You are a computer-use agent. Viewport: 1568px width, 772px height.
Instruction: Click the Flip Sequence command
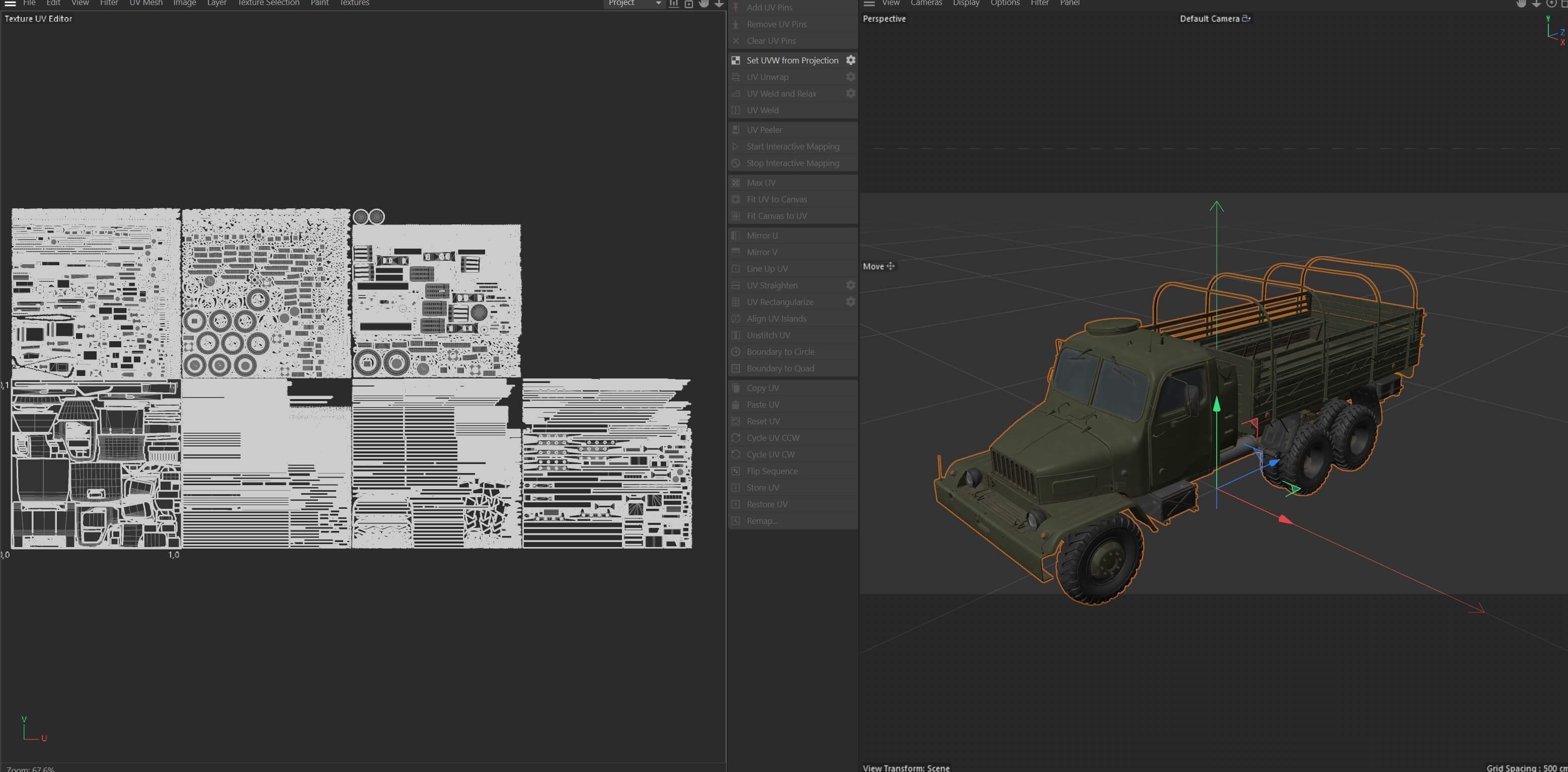click(x=792, y=471)
